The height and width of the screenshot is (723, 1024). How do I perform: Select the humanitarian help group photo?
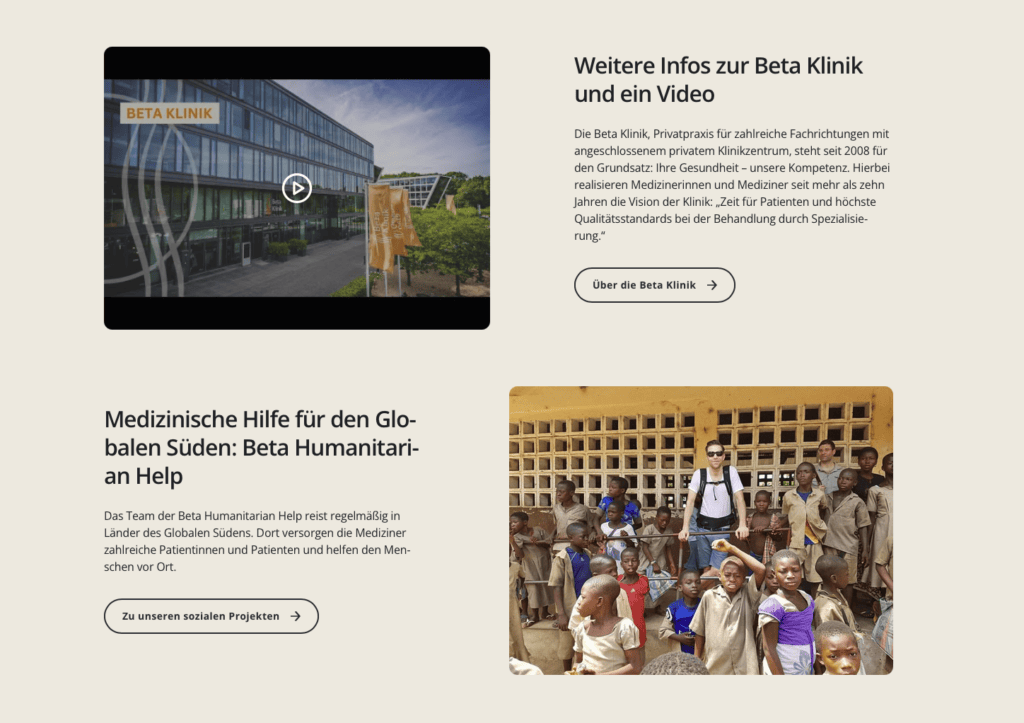coord(701,530)
